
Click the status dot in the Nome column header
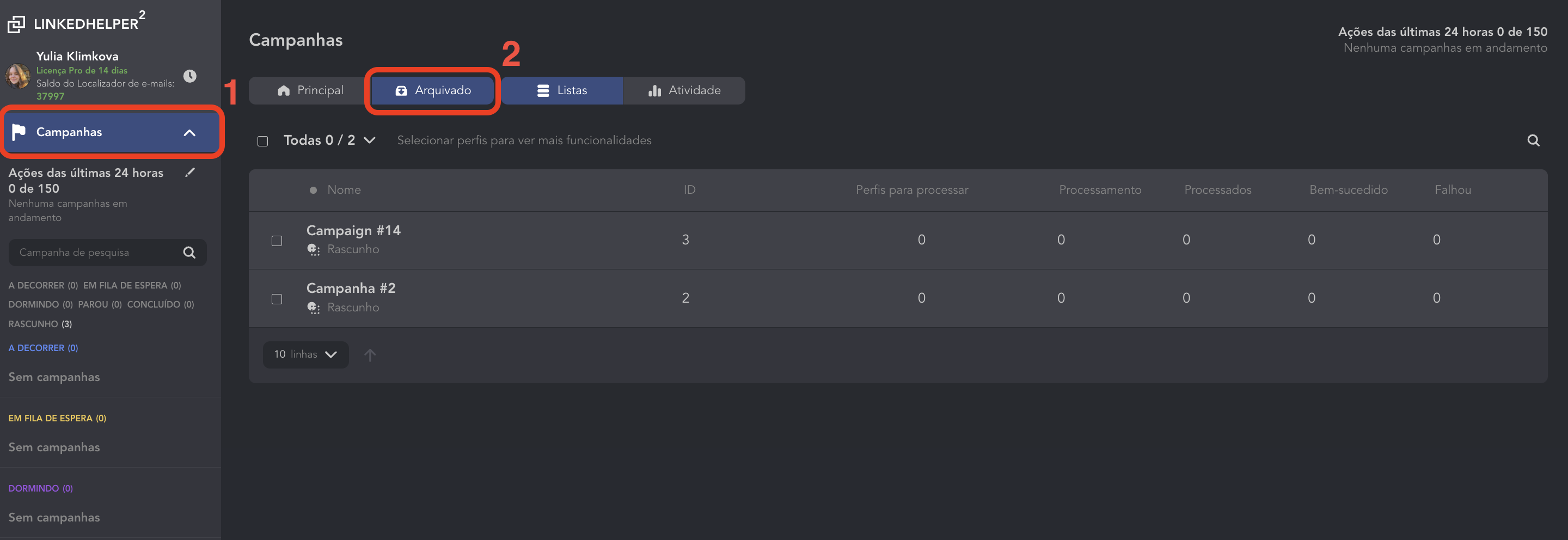(x=313, y=190)
